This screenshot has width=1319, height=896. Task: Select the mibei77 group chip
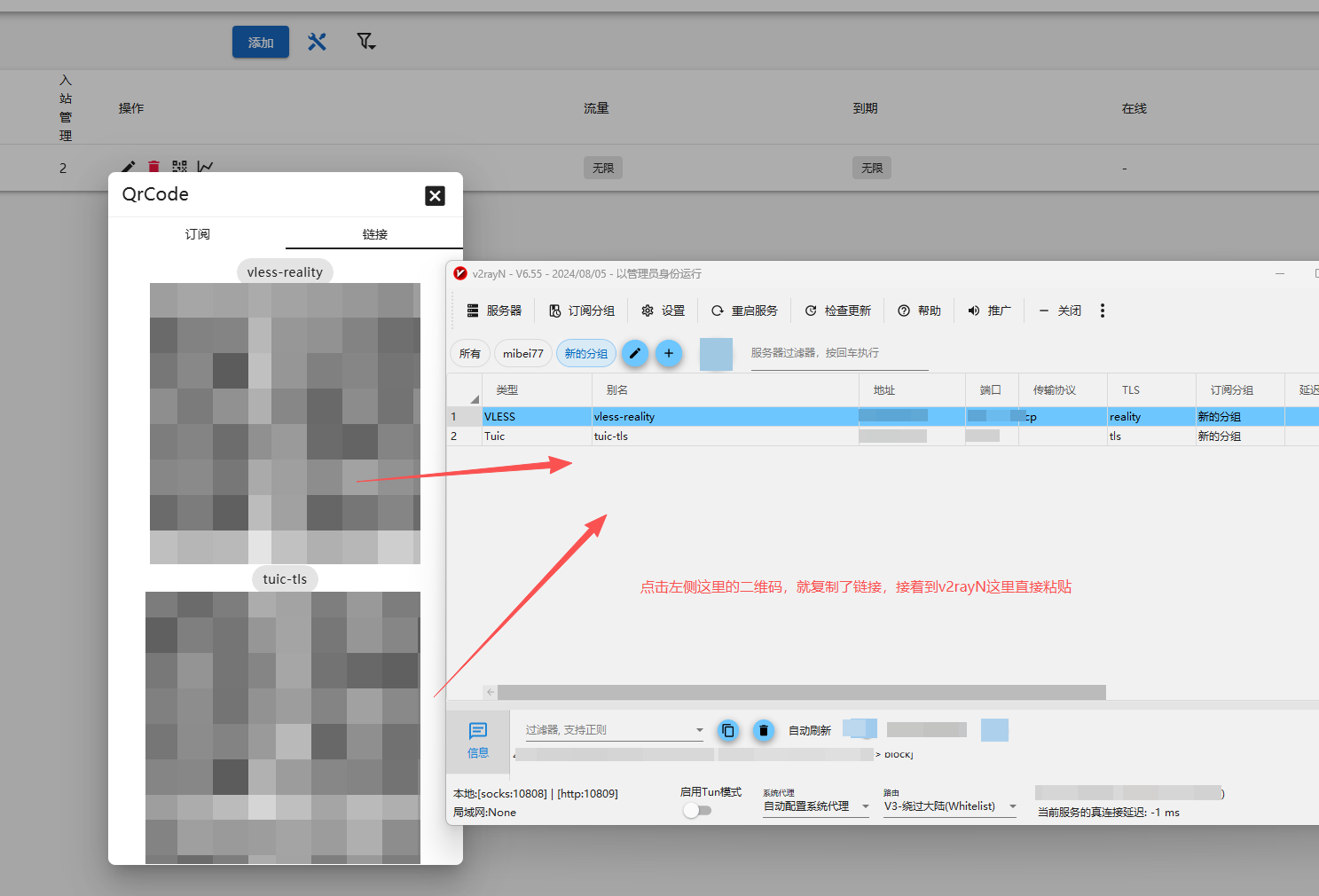[x=522, y=353]
